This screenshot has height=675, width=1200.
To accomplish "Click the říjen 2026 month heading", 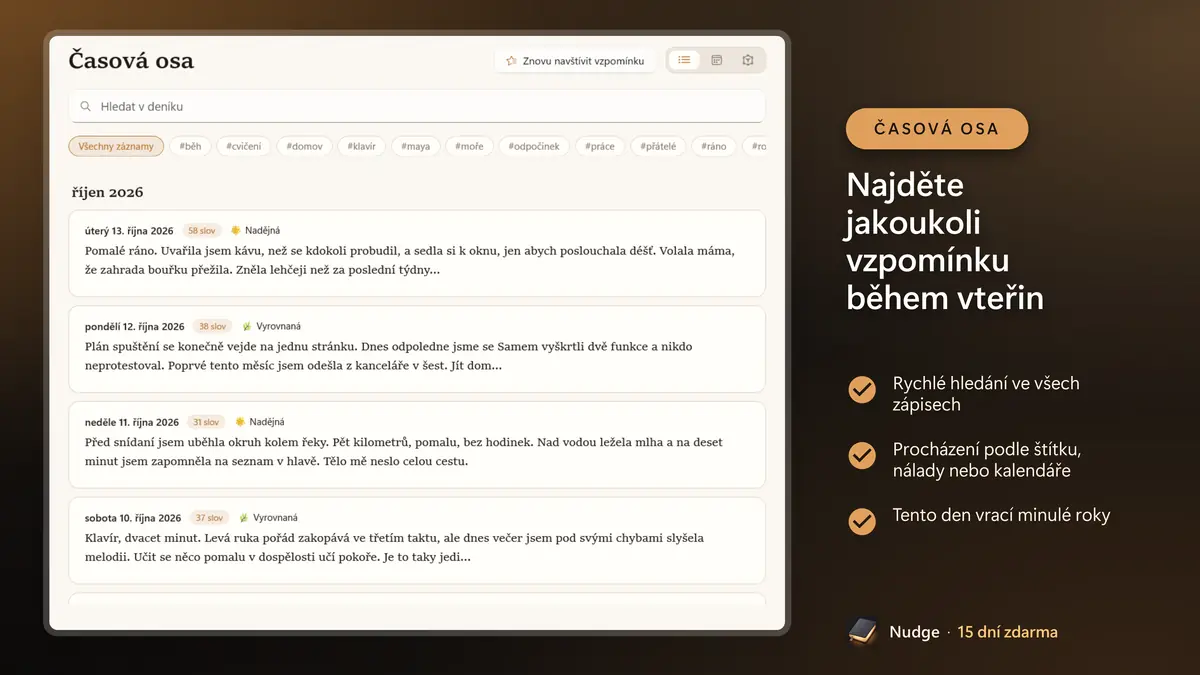I will point(108,192).
